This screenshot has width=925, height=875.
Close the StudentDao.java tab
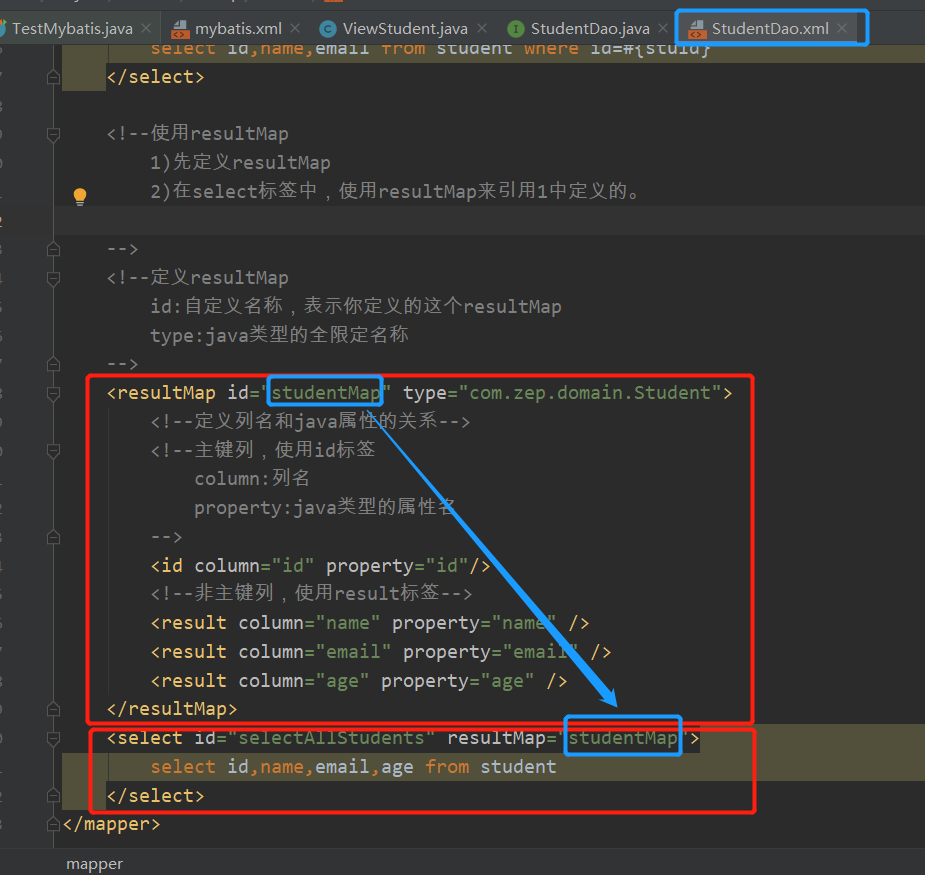(663, 28)
